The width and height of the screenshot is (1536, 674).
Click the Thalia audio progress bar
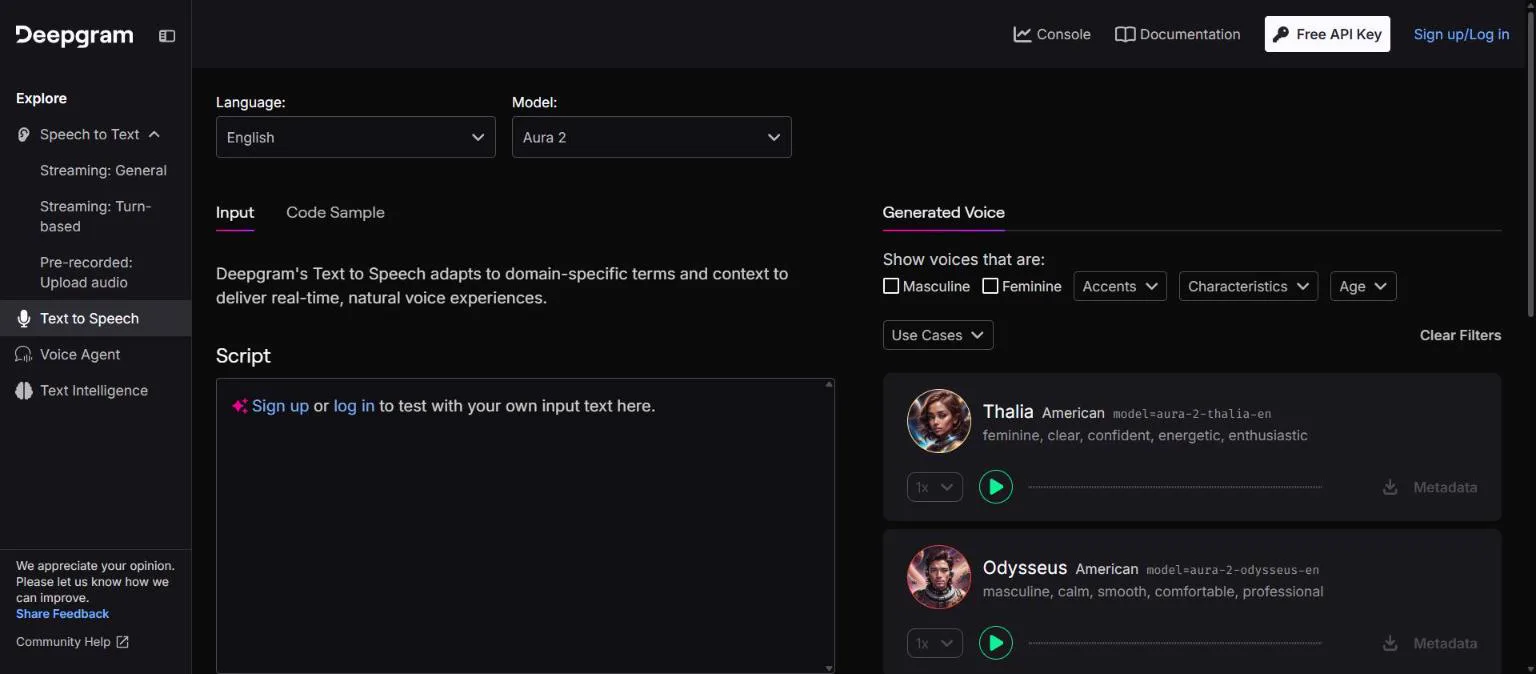coord(1175,487)
